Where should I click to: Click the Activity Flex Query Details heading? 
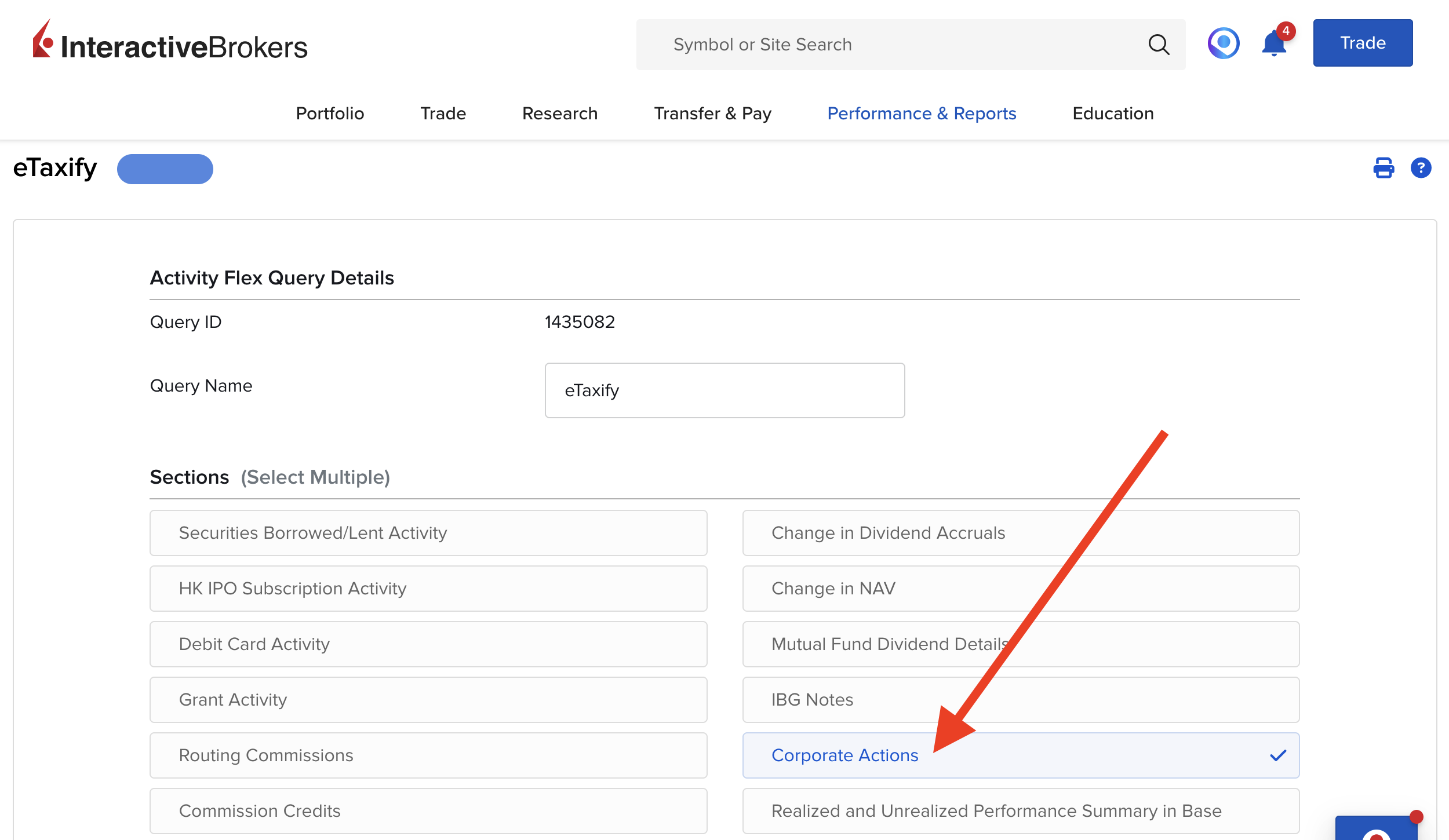pyautogui.click(x=272, y=278)
